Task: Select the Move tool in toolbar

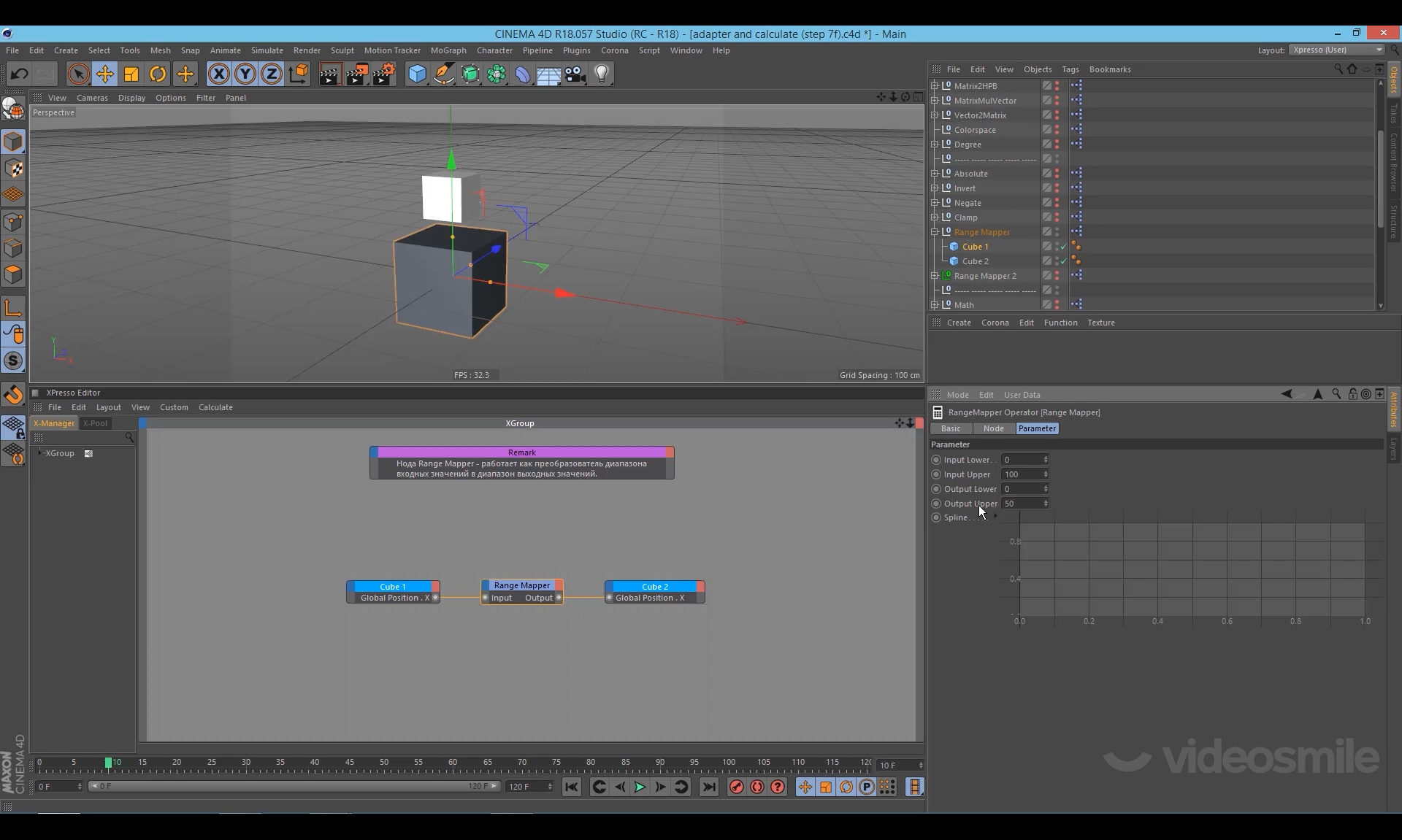Action: (105, 74)
